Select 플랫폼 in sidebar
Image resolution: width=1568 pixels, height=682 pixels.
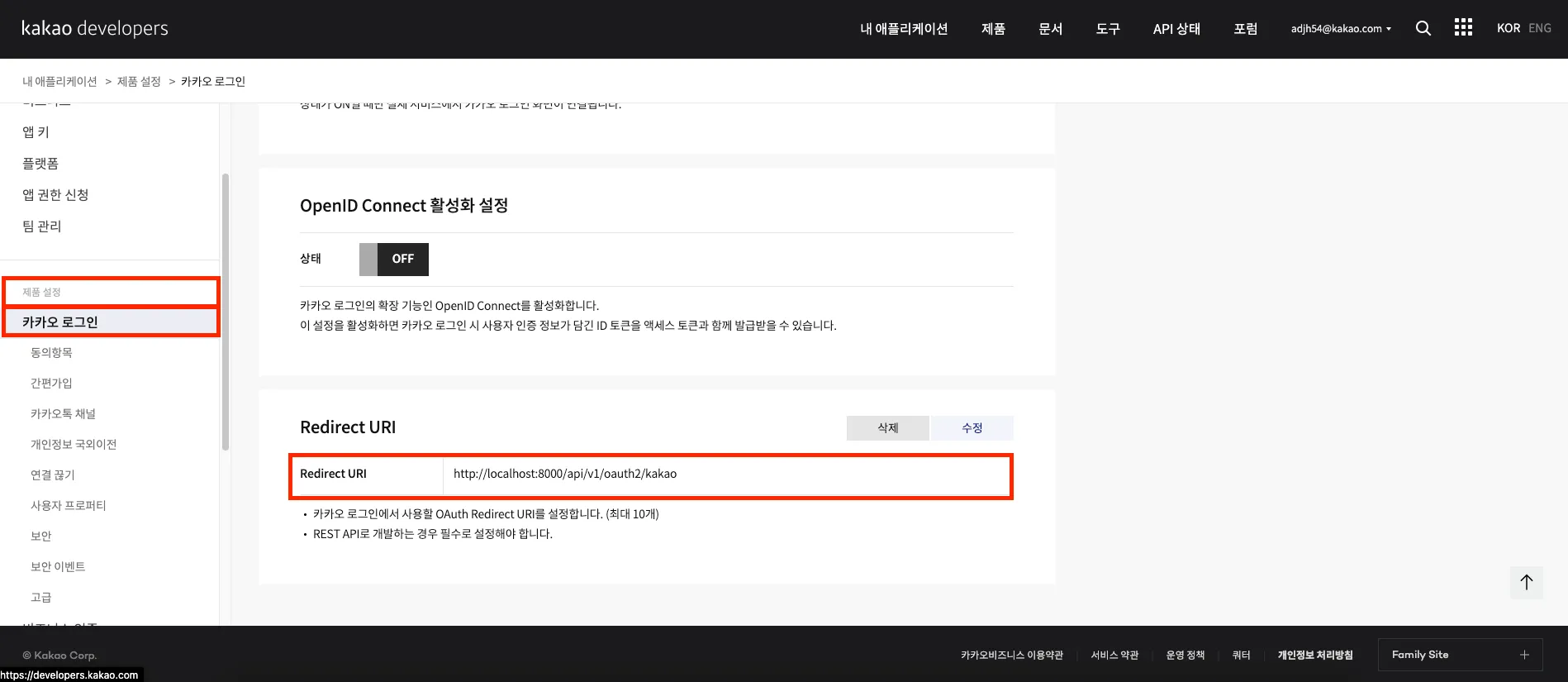[40, 163]
